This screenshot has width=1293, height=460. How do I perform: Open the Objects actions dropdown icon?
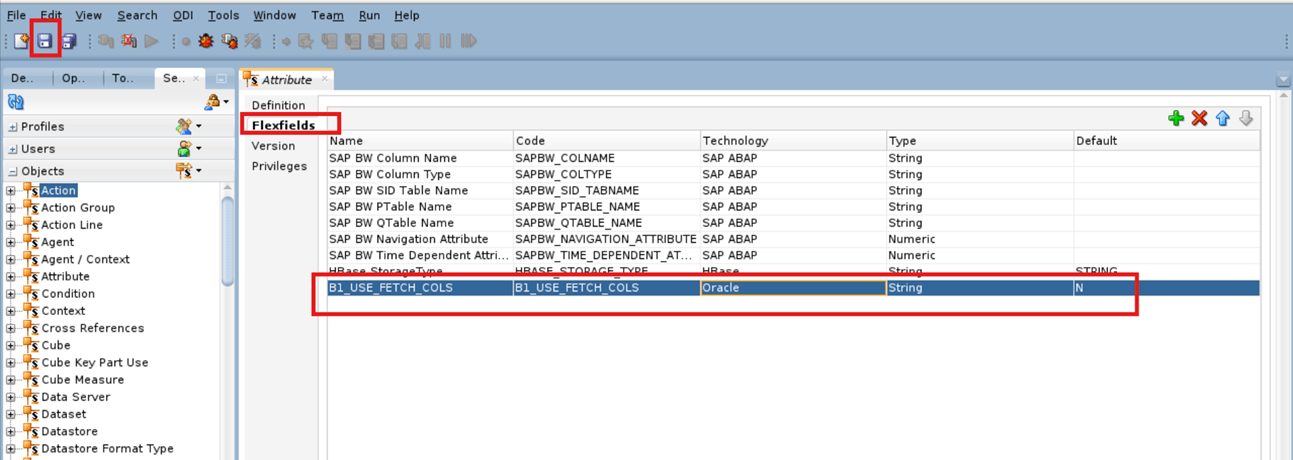189,171
